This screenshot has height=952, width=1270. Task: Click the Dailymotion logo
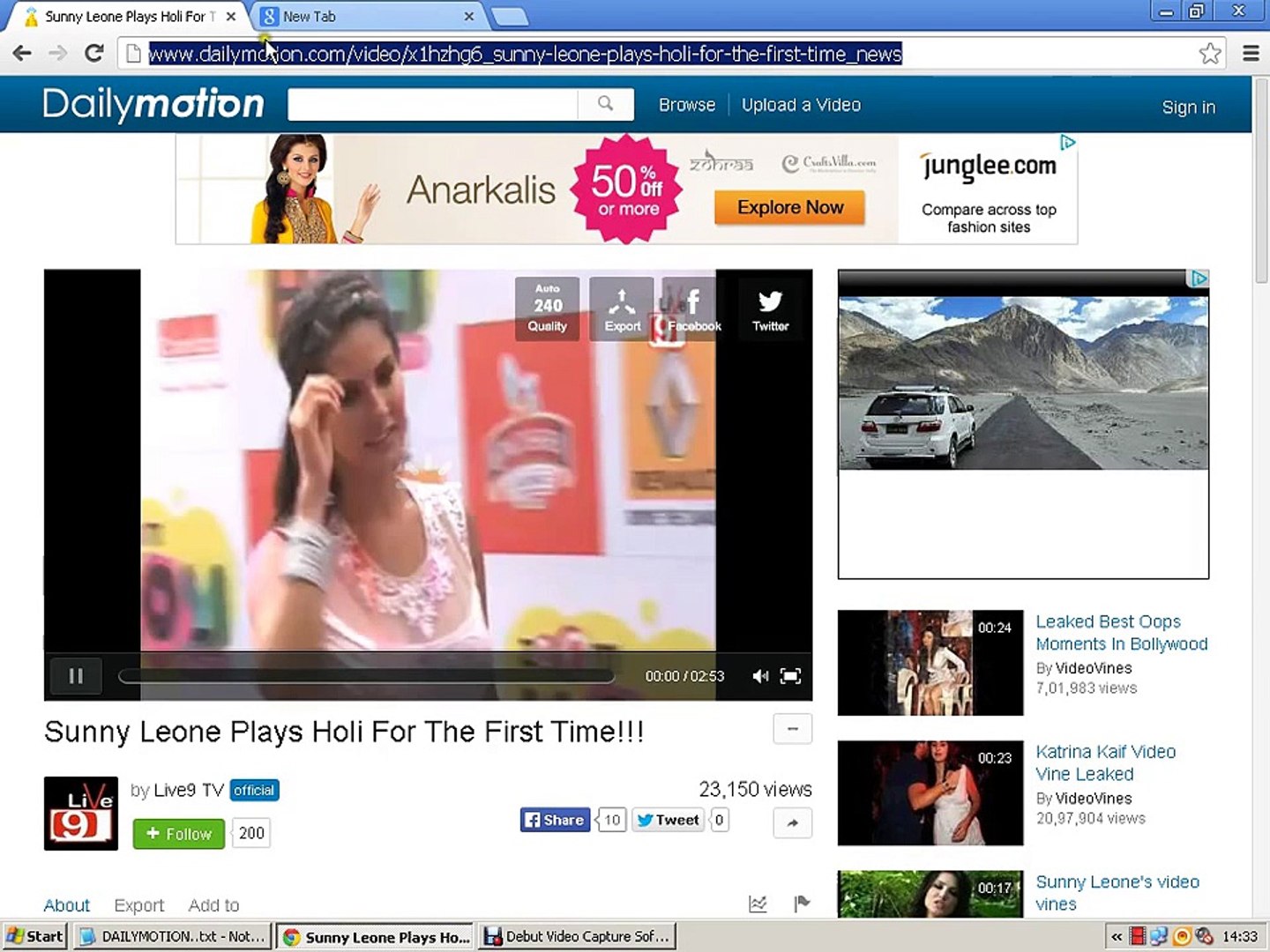pyautogui.click(x=153, y=104)
